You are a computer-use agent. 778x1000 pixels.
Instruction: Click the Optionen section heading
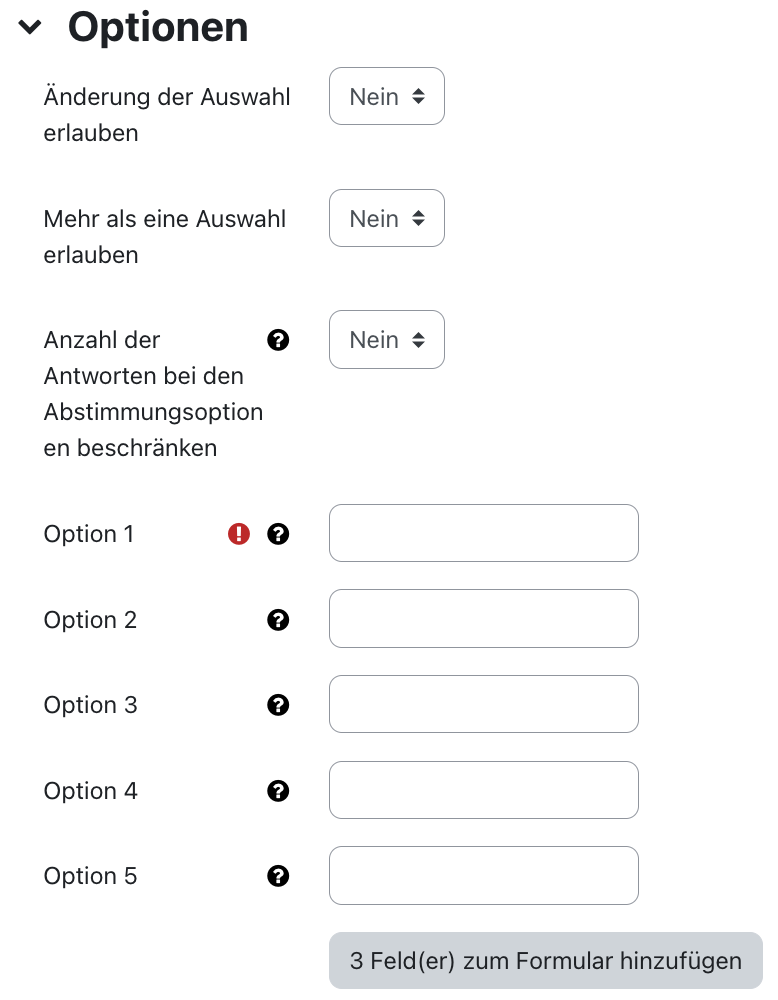click(157, 27)
